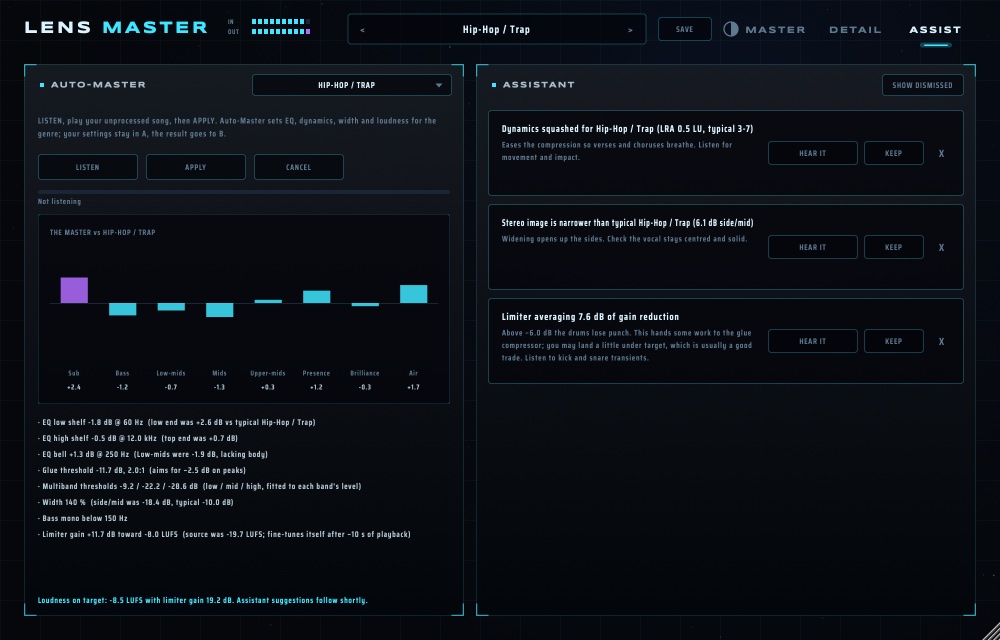The height and width of the screenshot is (640, 1000).
Task: Dismiss the Stereo image narrower suggestion
Action: [941, 247]
